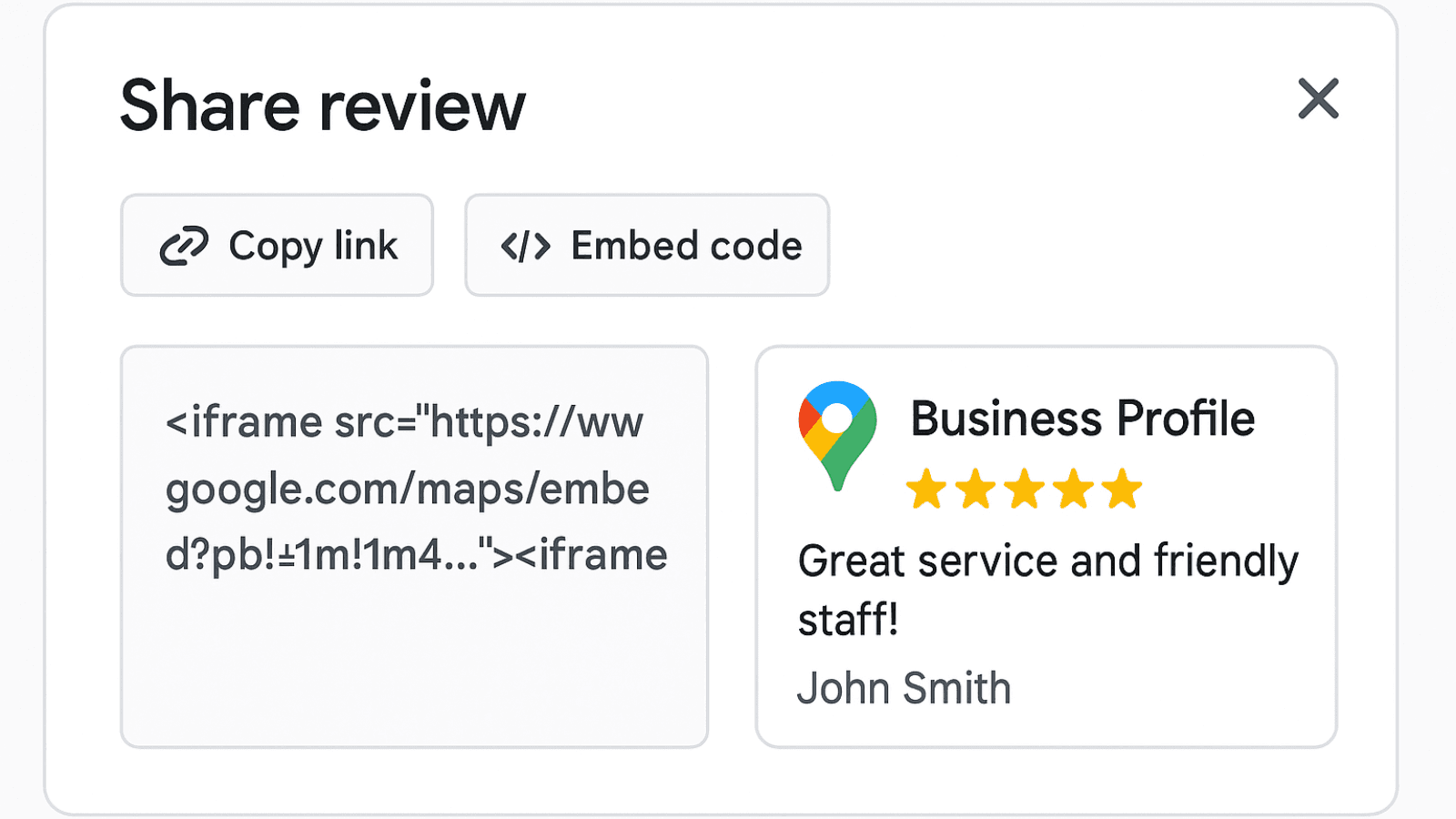This screenshot has width=1456, height=819.
Task: Click the second star under Business Profile
Action: (x=976, y=489)
